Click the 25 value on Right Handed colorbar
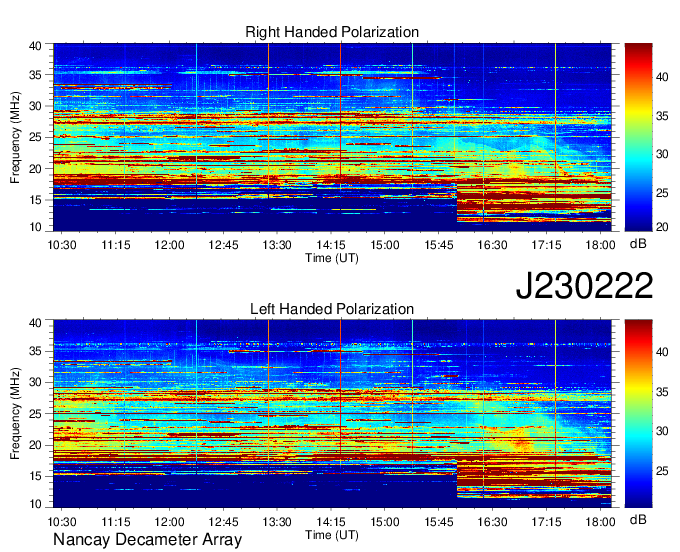 pos(662,193)
